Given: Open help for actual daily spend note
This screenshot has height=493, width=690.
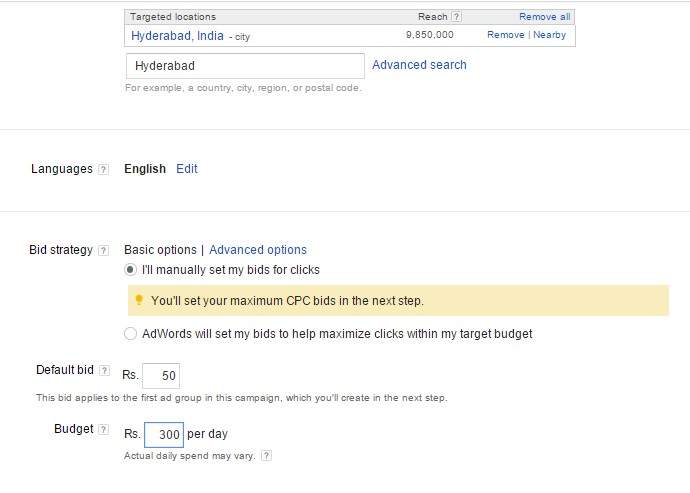Looking at the screenshot, I should pos(265,456).
